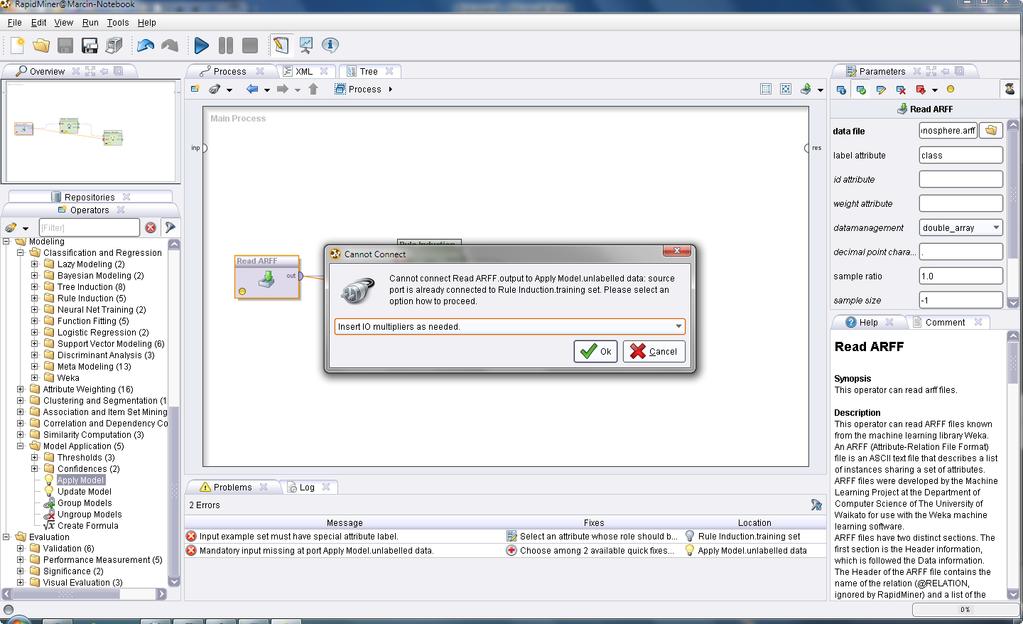This screenshot has width=1023, height=624.
Task: Click the fit-to-size icon in process toolbar
Action: [786, 89]
